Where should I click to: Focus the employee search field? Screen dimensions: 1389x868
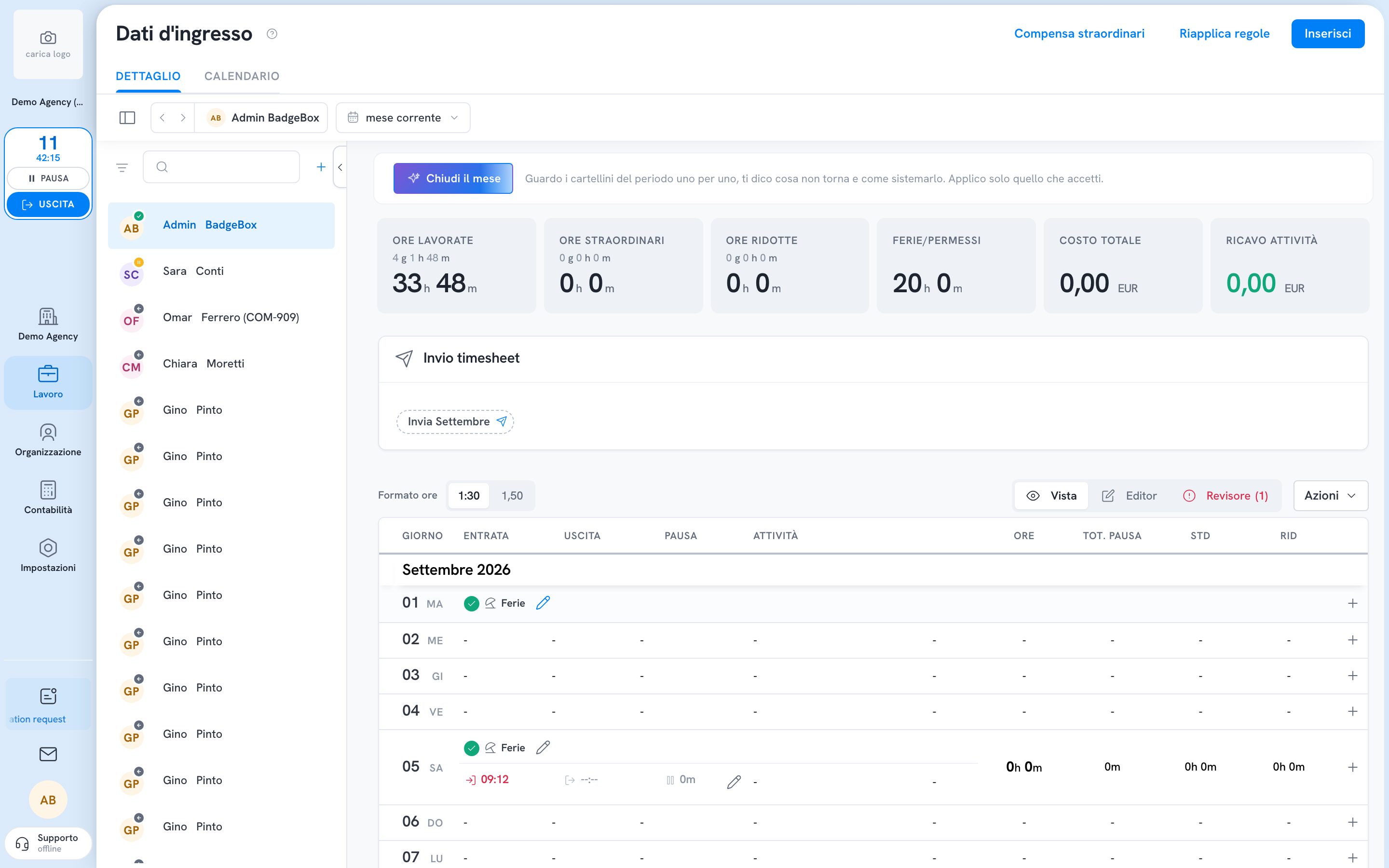[x=221, y=167]
